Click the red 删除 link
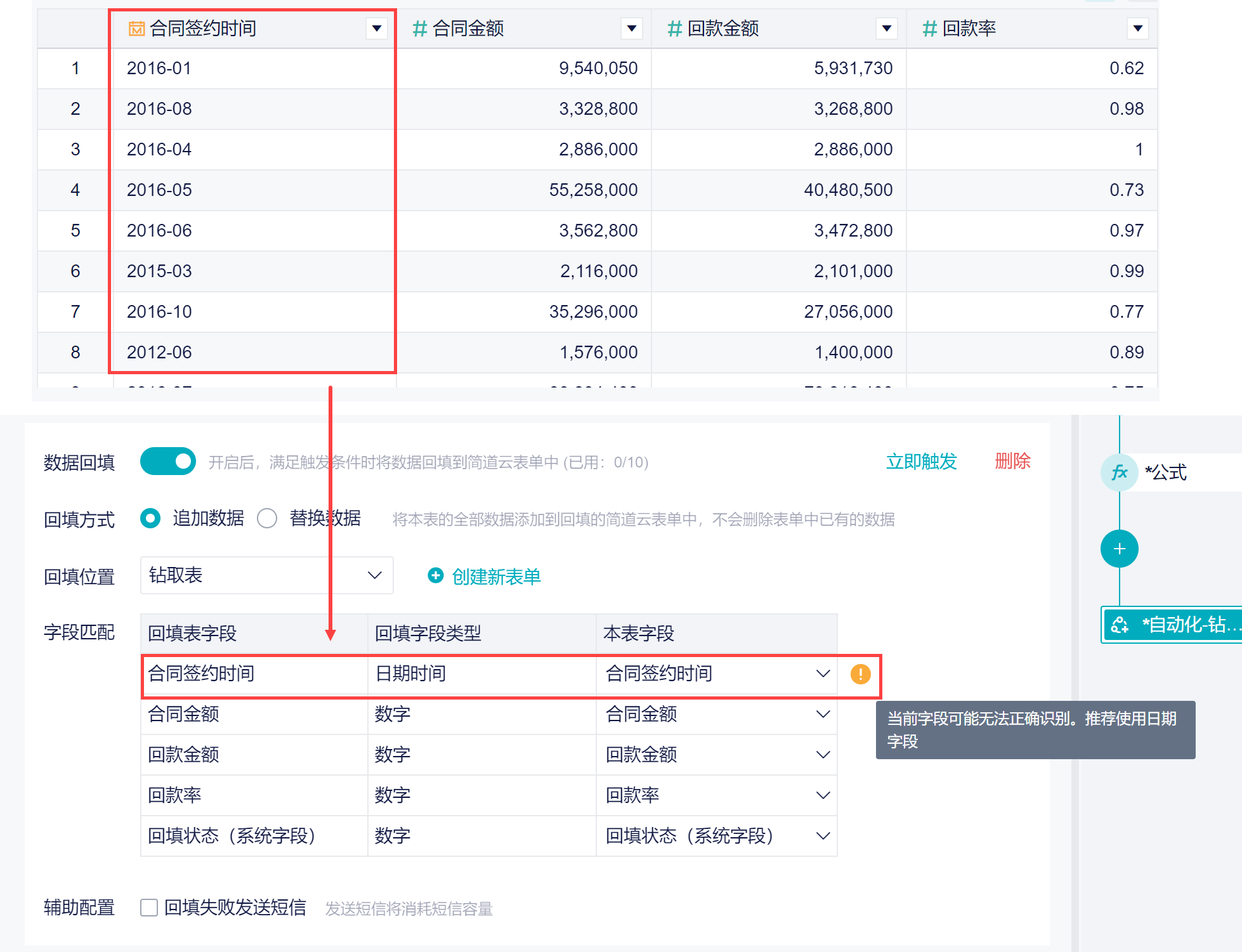This screenshot has width=1242, height=952. [x=1012, y=461]
